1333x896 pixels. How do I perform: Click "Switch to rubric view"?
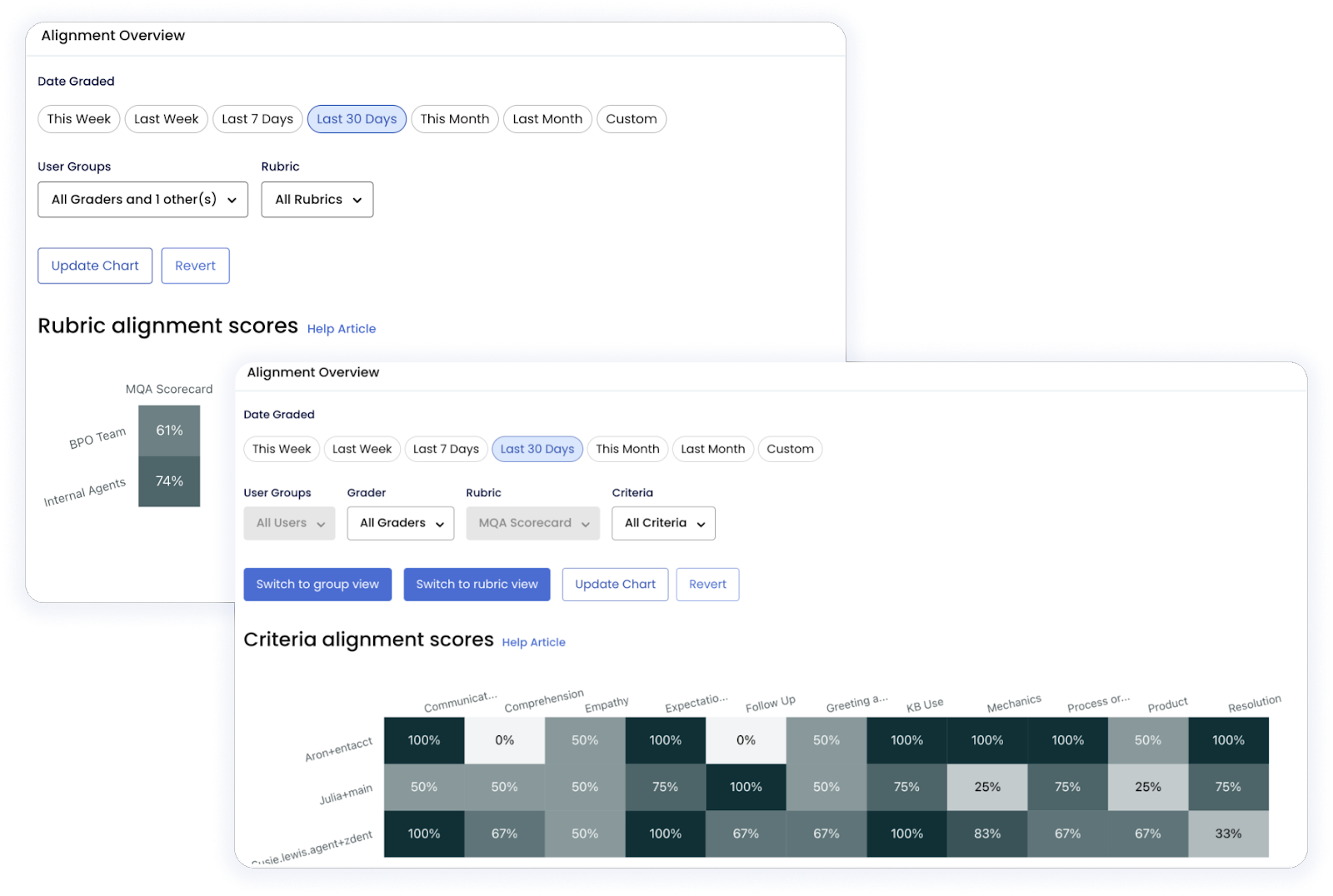(477, 584)
